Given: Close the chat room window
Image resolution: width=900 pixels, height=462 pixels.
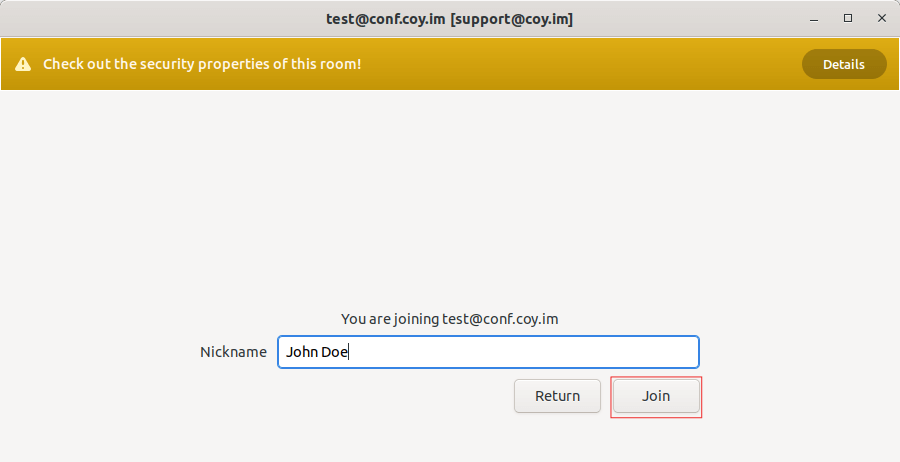Looking at the screenshot, I should pos(881,18).
